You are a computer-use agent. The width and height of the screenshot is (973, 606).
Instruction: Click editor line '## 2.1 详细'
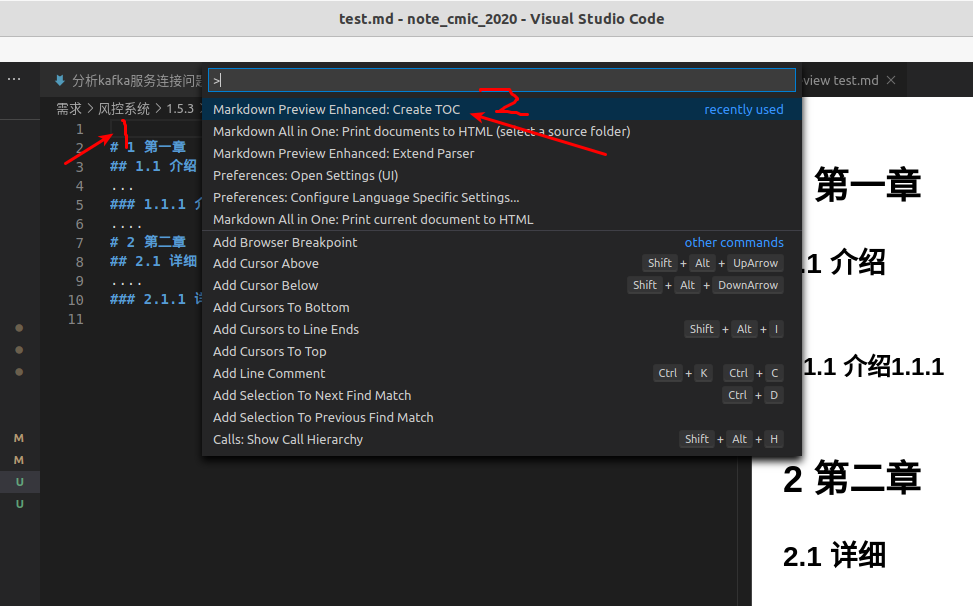pos(153,261)
